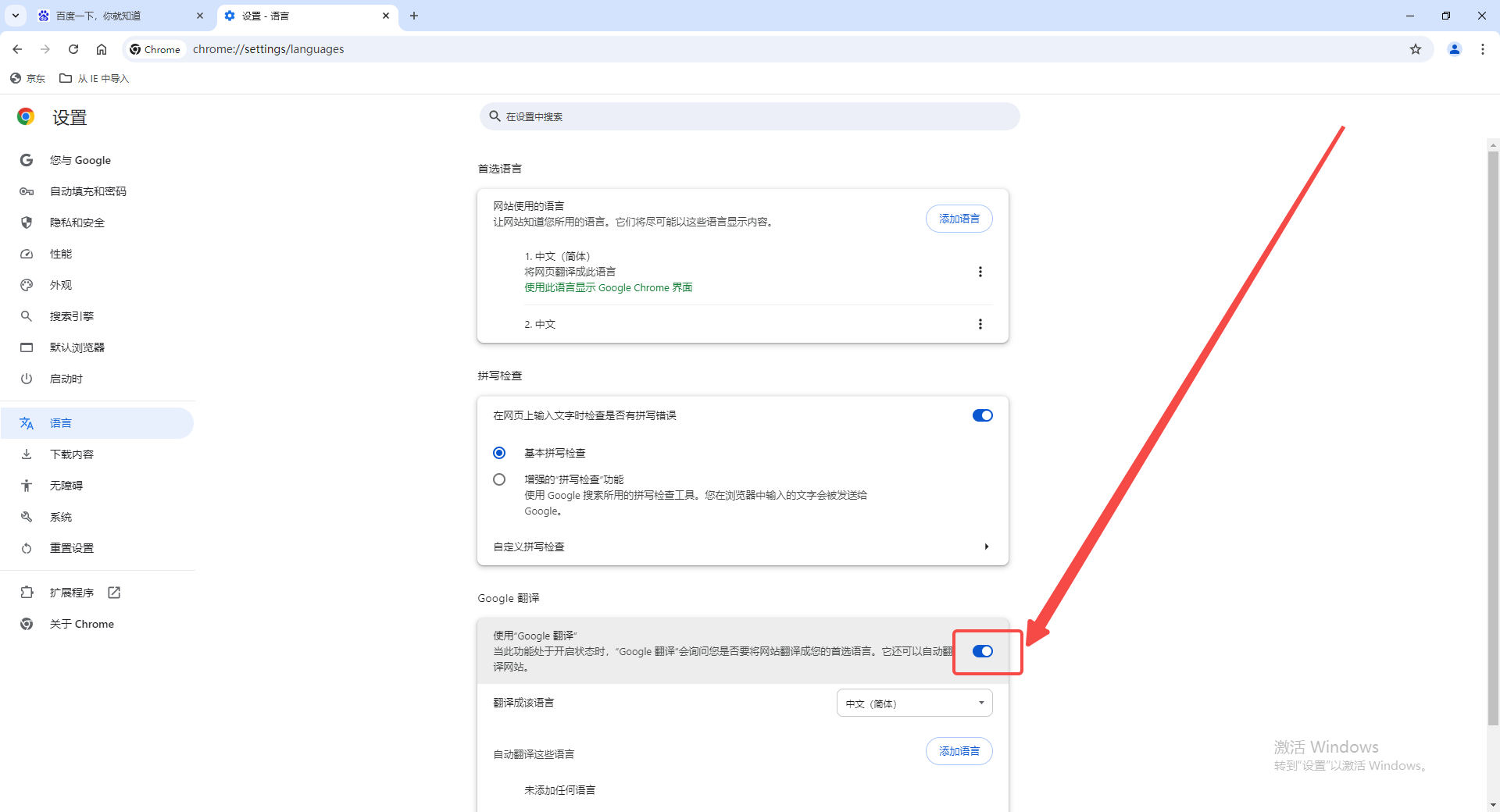
Task: Click the 将网页翻译成此语言 text
Action: [570, 272]
